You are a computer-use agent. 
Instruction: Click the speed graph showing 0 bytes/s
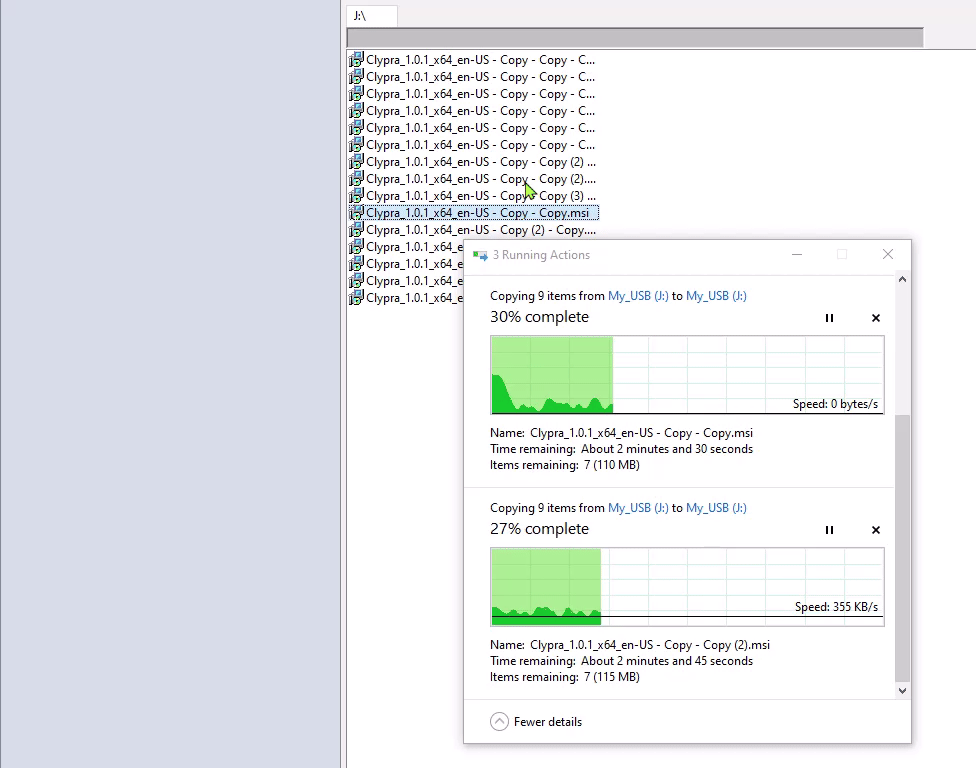click(687, 375)
